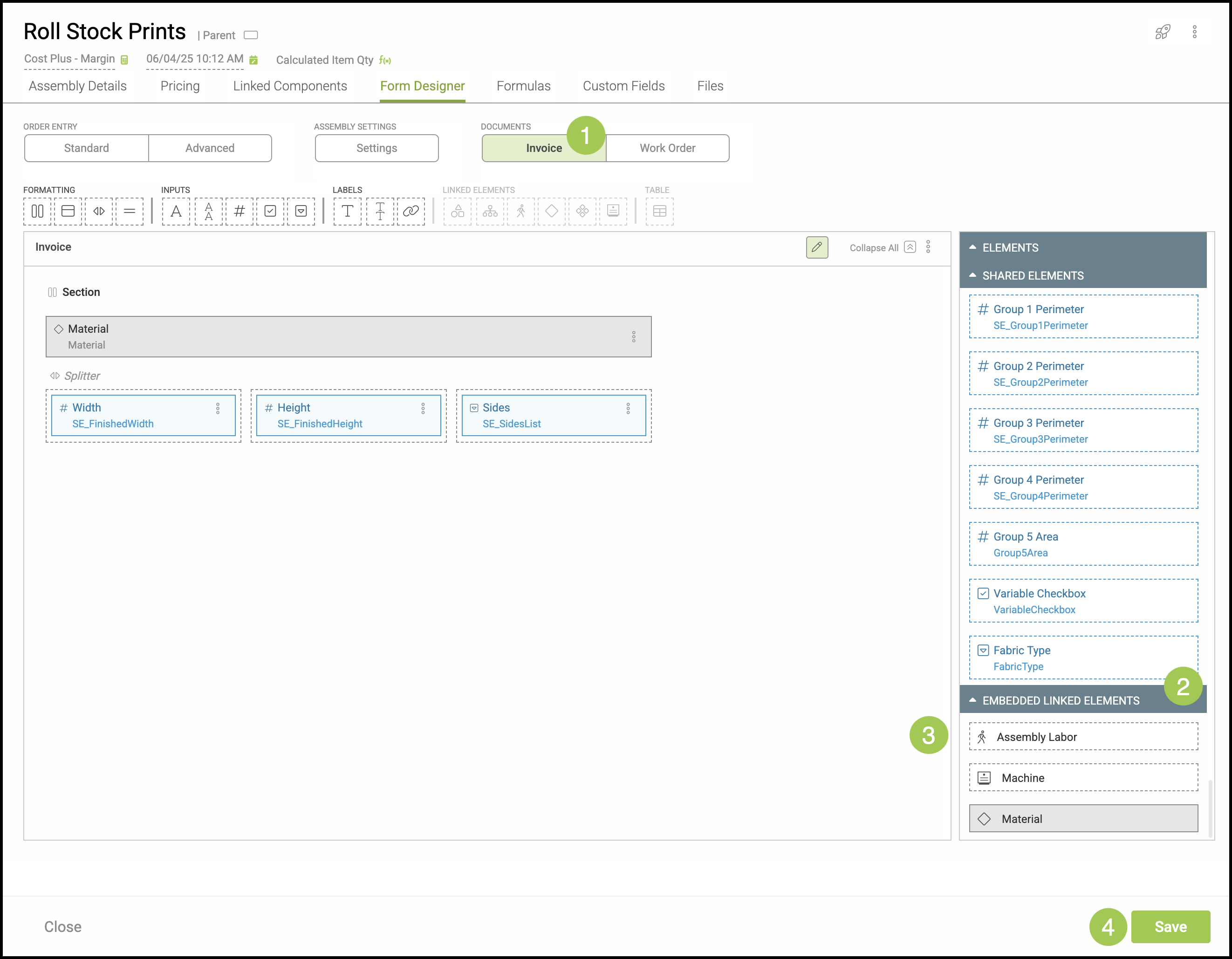Click the pencil edit icon

pyautogui.click(x=816, y=247)
